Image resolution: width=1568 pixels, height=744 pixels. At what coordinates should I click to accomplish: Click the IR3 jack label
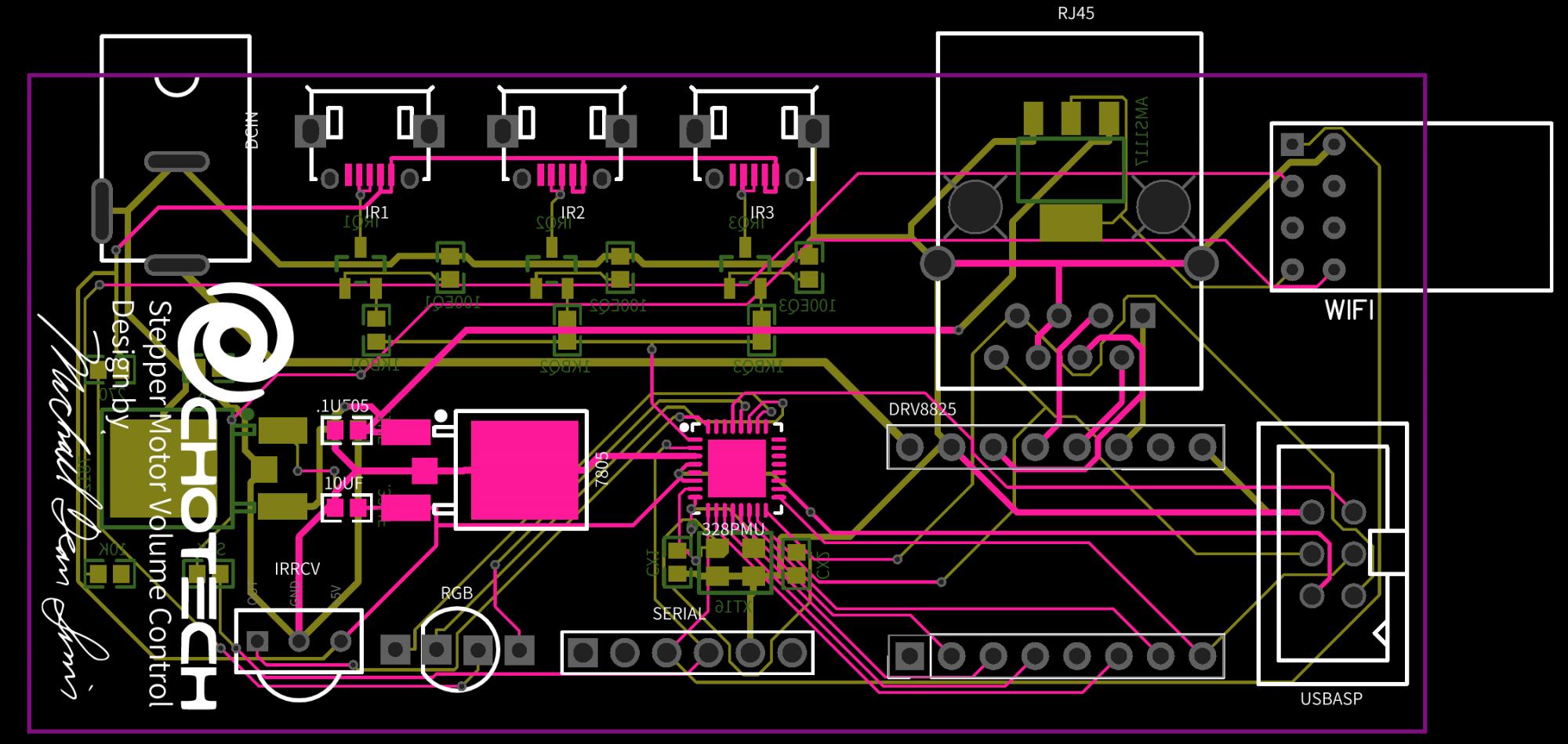coord(762,212)
